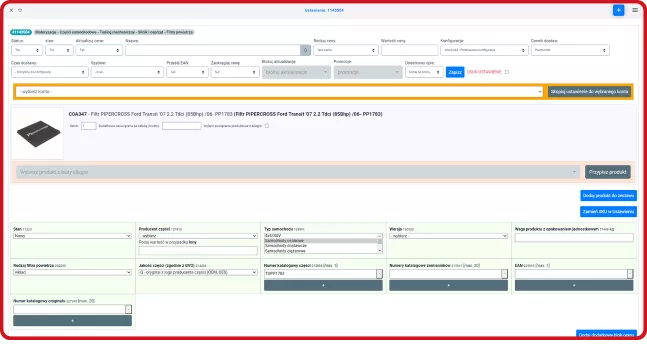Click the Przypisz produkt button
This screenshot has width=647, height=364.
point(607,172)
